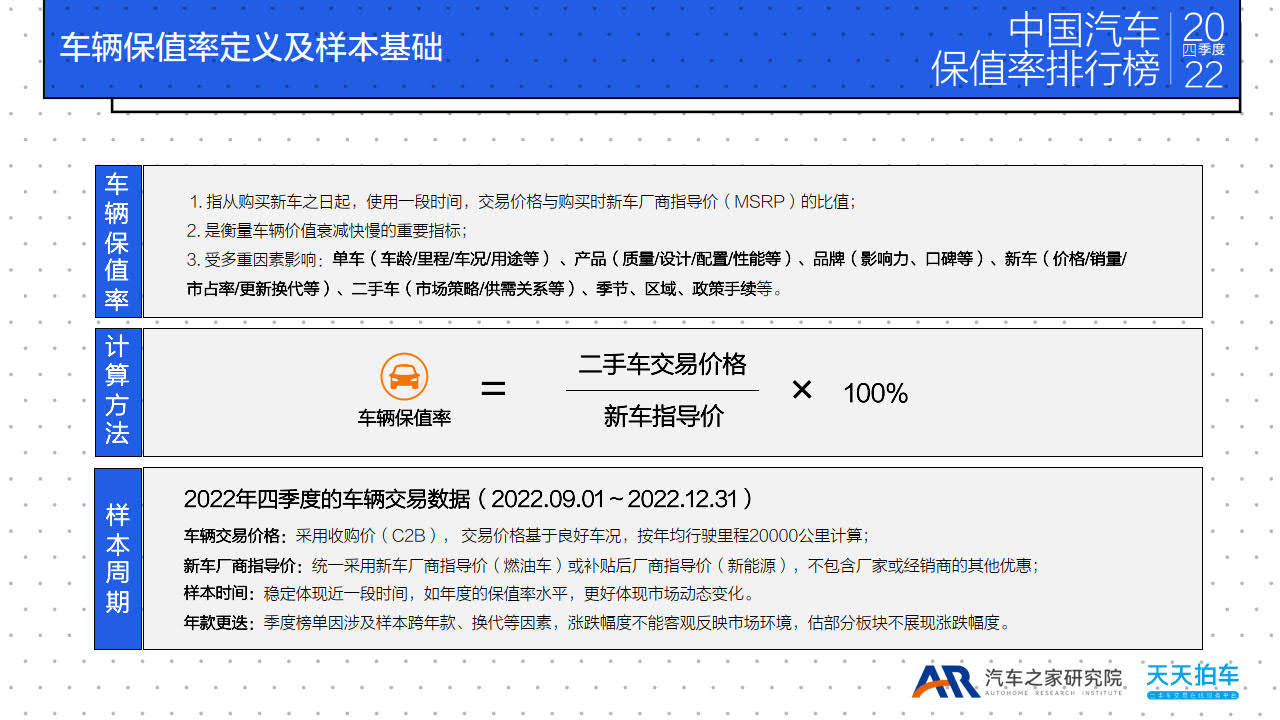Click the 二手车交易价格 numerator text

point(662,364)
